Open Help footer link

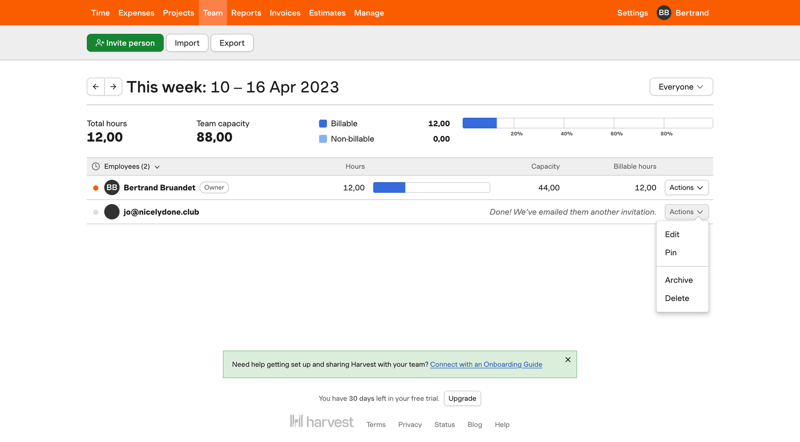click(502, 425)
